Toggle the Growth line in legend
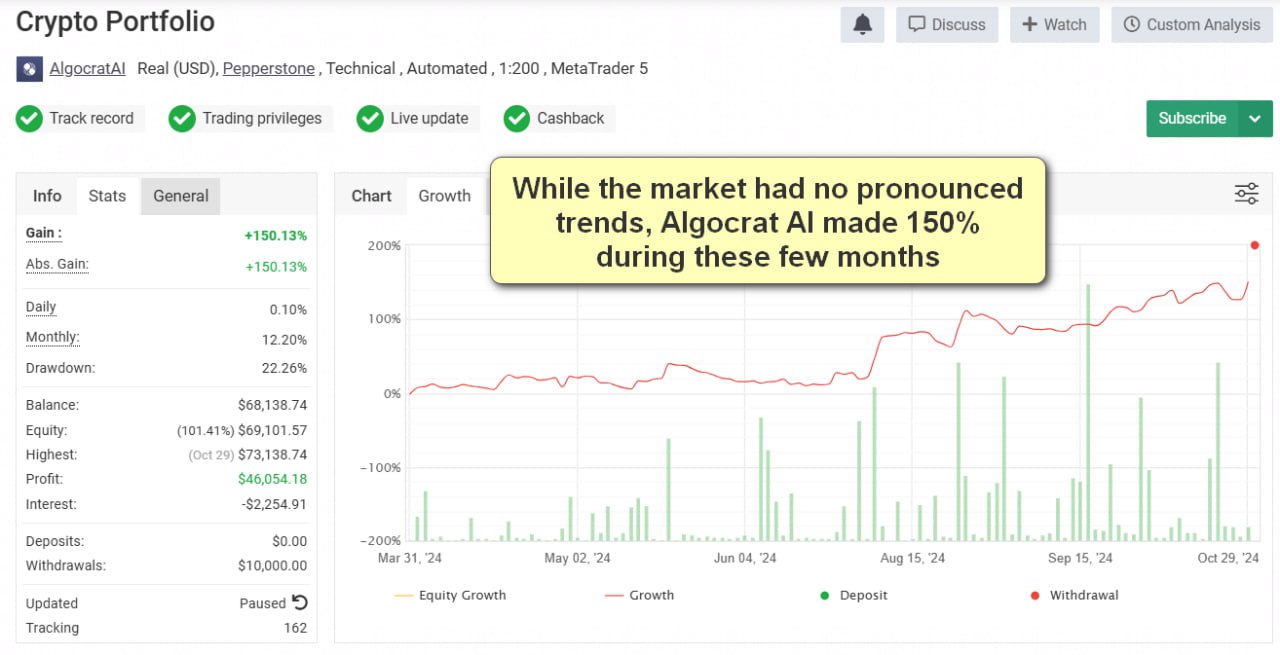The height and width of the screenshot is (655, 1280). [x=640, y=595]
